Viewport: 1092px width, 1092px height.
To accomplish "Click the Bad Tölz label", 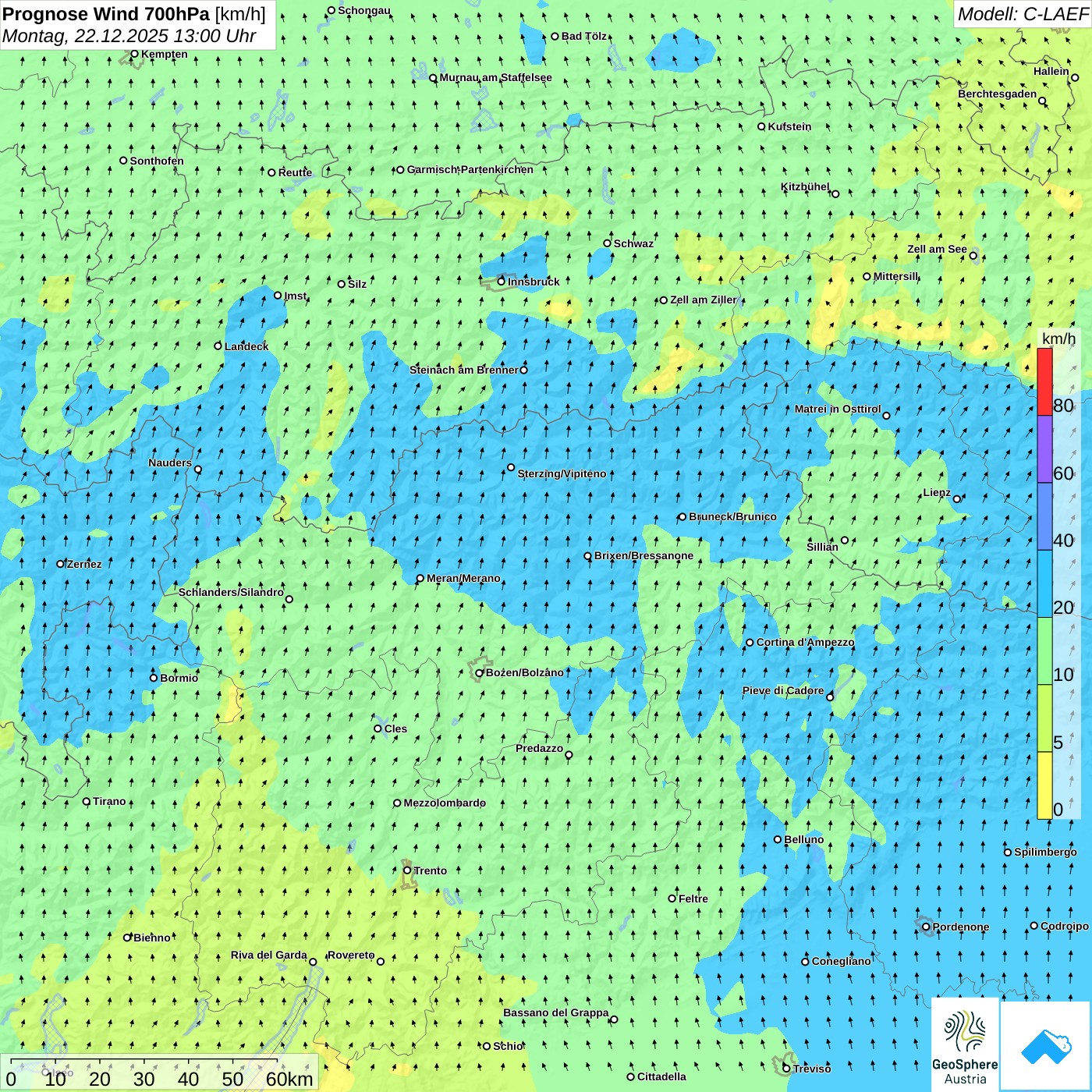I will [584, 36].
